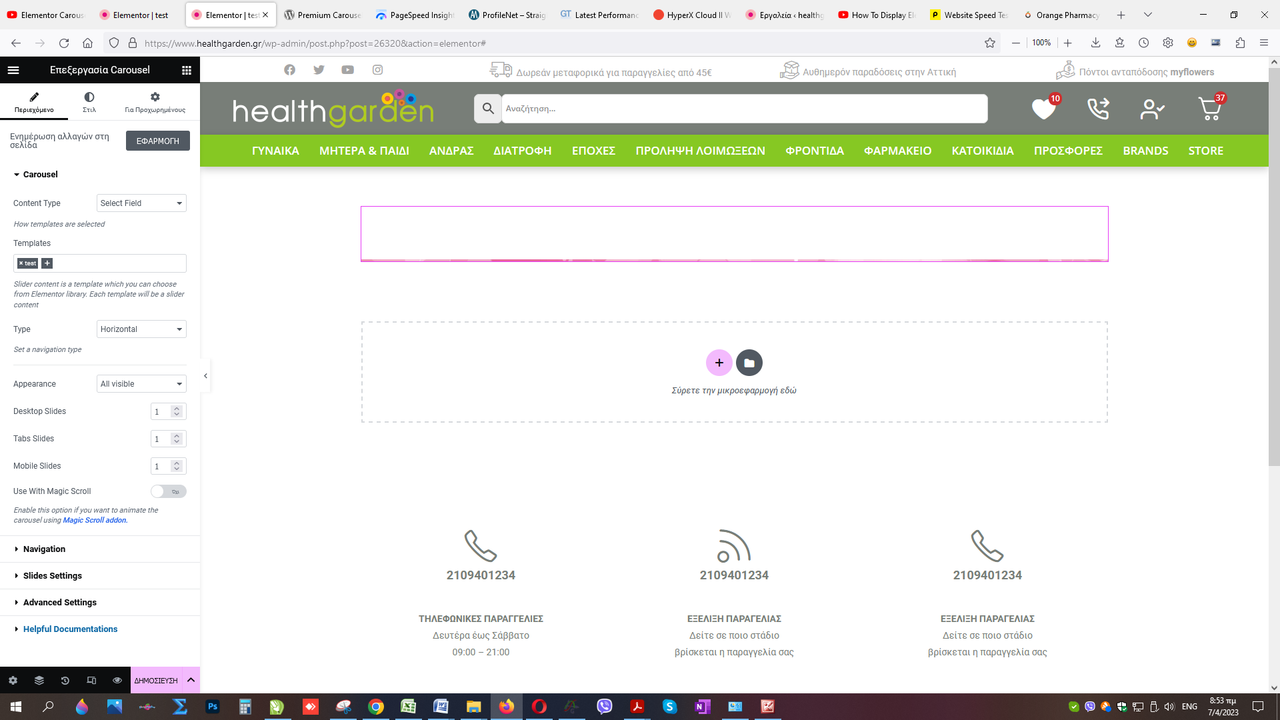Toggle Responsive mode icon
Image resolution: width=1280 pixels, height=720 pixels.
tap(91, 680)
